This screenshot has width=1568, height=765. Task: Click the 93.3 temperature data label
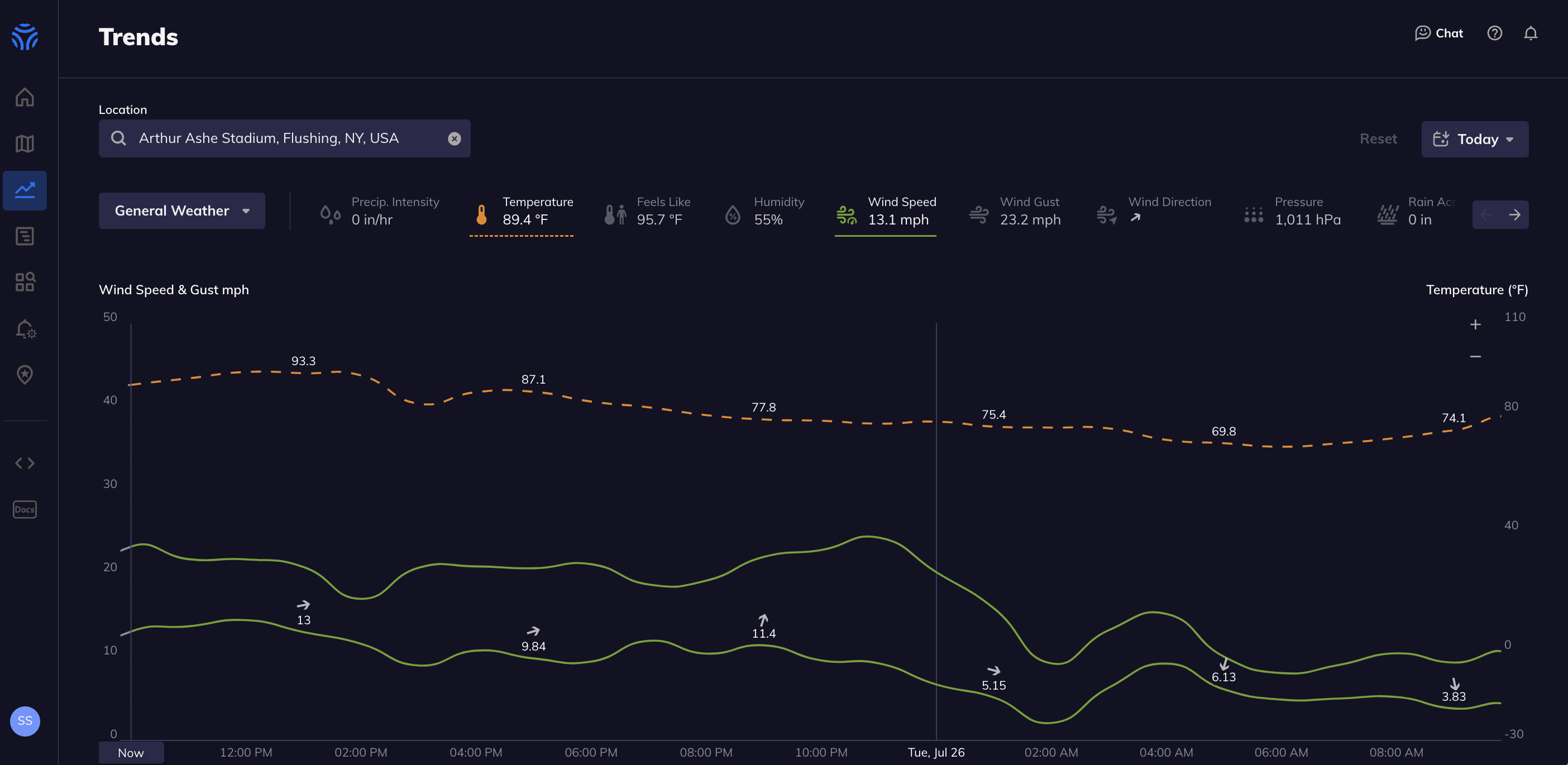click(x=303, y=361)
